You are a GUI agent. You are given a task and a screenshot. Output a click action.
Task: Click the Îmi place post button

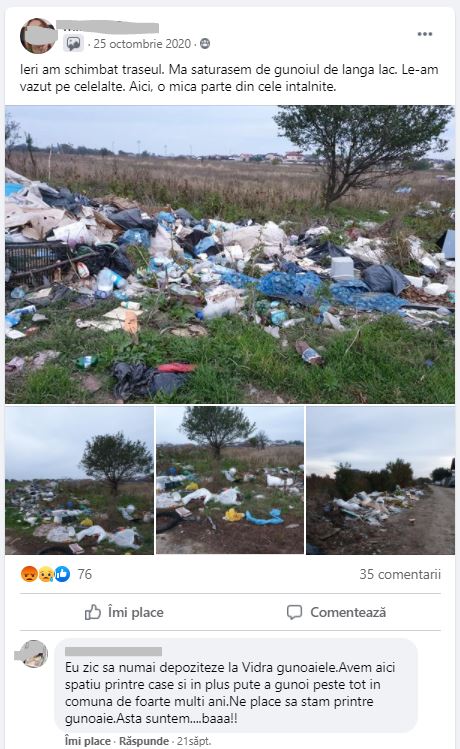124,612
